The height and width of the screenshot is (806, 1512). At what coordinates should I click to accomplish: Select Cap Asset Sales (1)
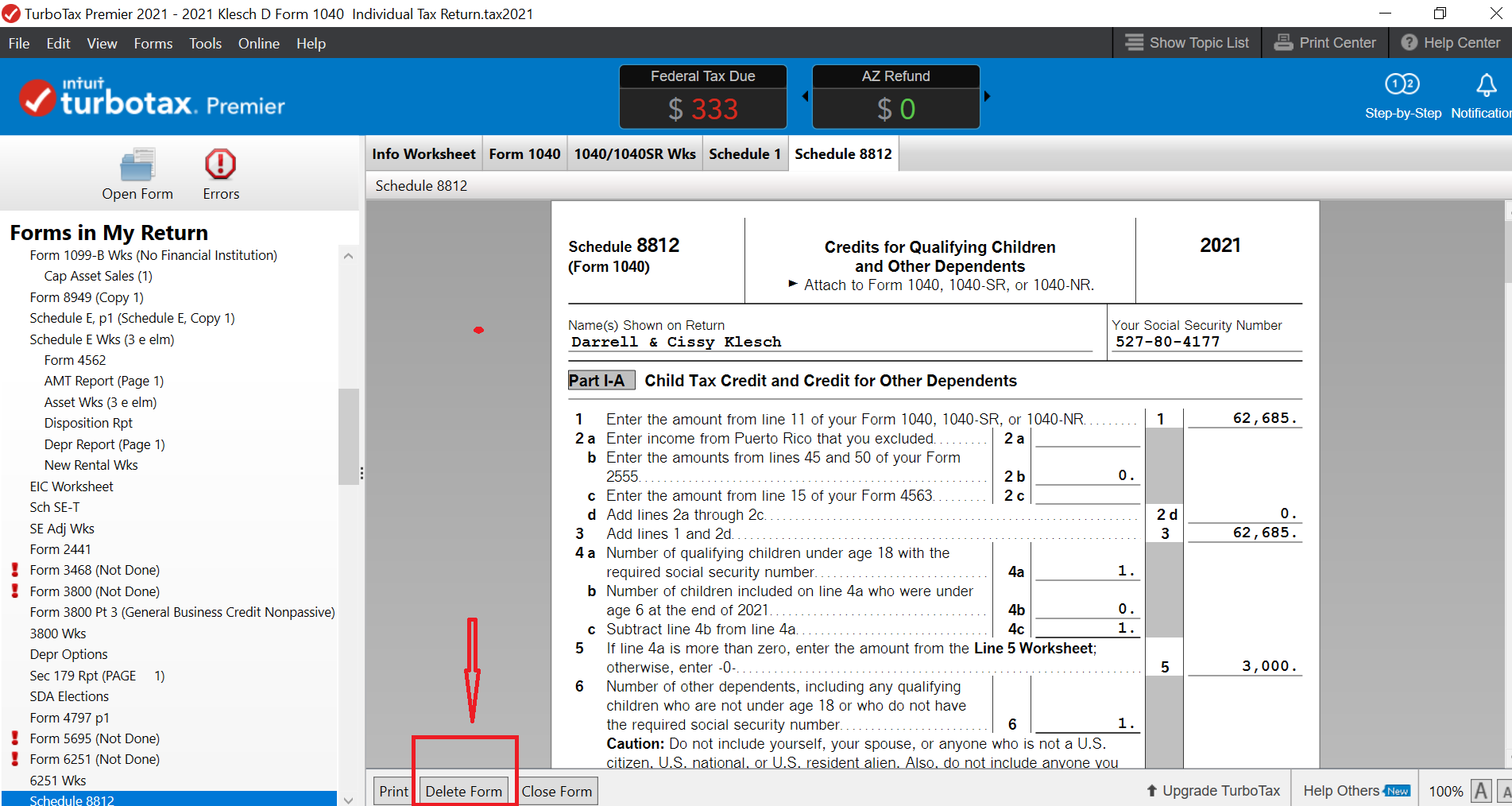[x=99, y=276]
